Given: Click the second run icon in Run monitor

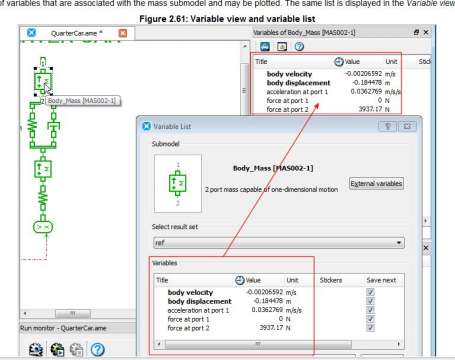Looking at the screenshot, I should tap(57, 349).
